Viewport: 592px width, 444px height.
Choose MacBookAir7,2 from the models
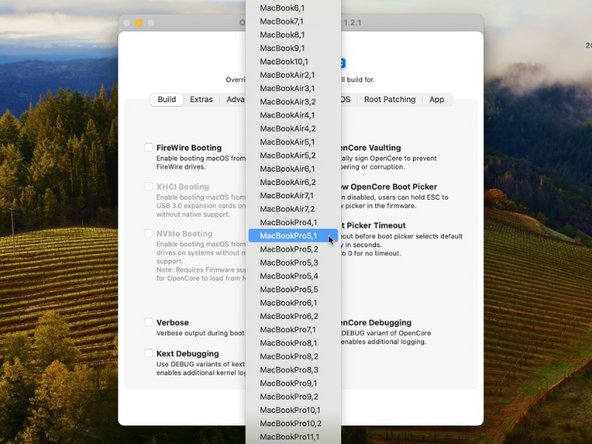click(x=293, y=209)
